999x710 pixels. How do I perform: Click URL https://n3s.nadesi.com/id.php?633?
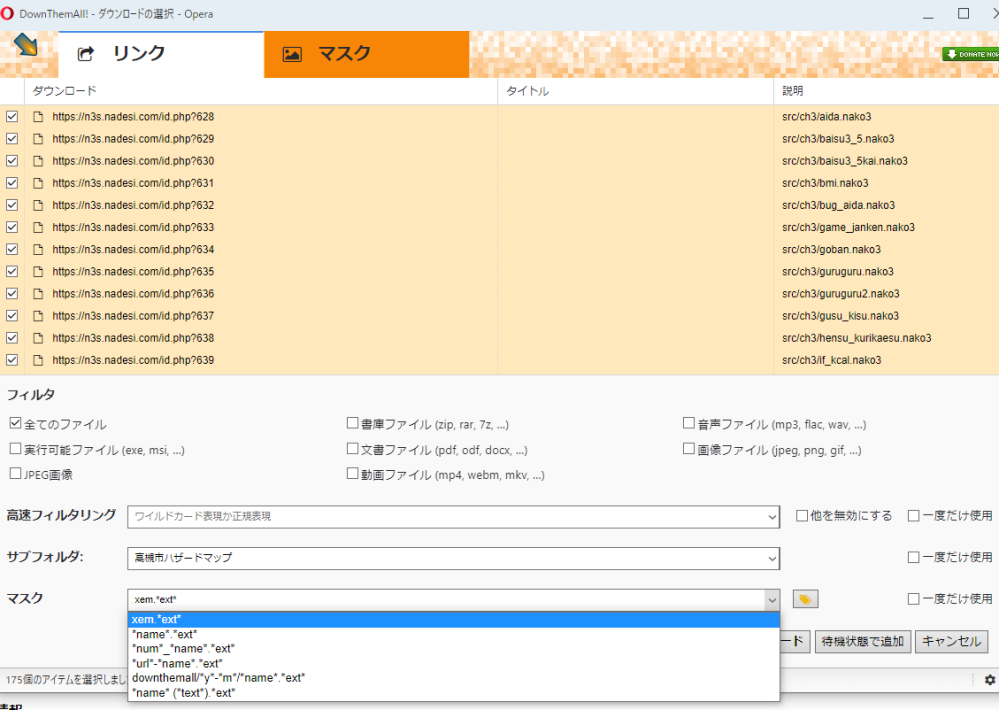[133, 228]
